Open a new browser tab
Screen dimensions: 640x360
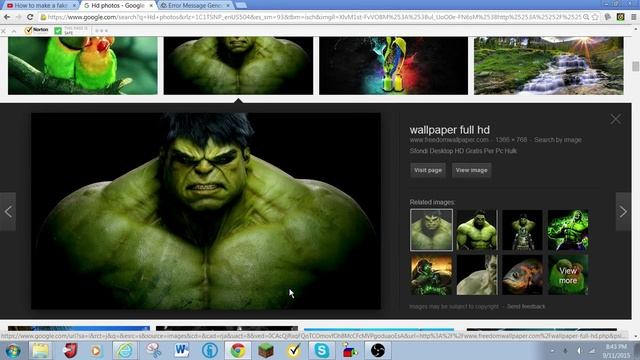click(x=241, y=5)
